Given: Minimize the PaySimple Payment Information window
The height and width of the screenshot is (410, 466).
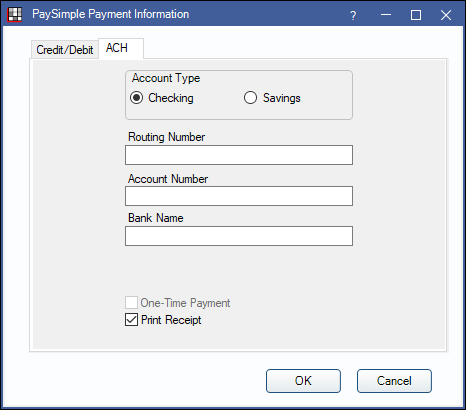Looking at the screenshot, I should pyautogui.click(x=386, y=15).
